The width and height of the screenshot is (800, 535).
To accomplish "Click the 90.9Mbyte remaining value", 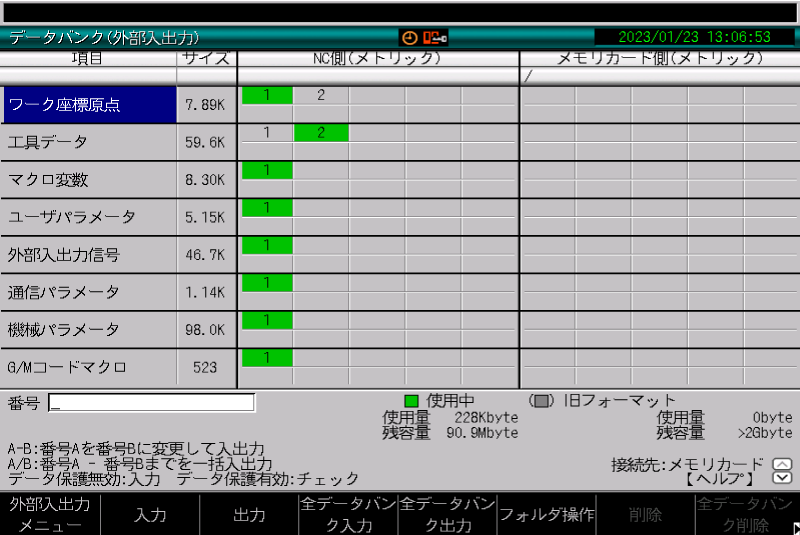I will [482, 433].
